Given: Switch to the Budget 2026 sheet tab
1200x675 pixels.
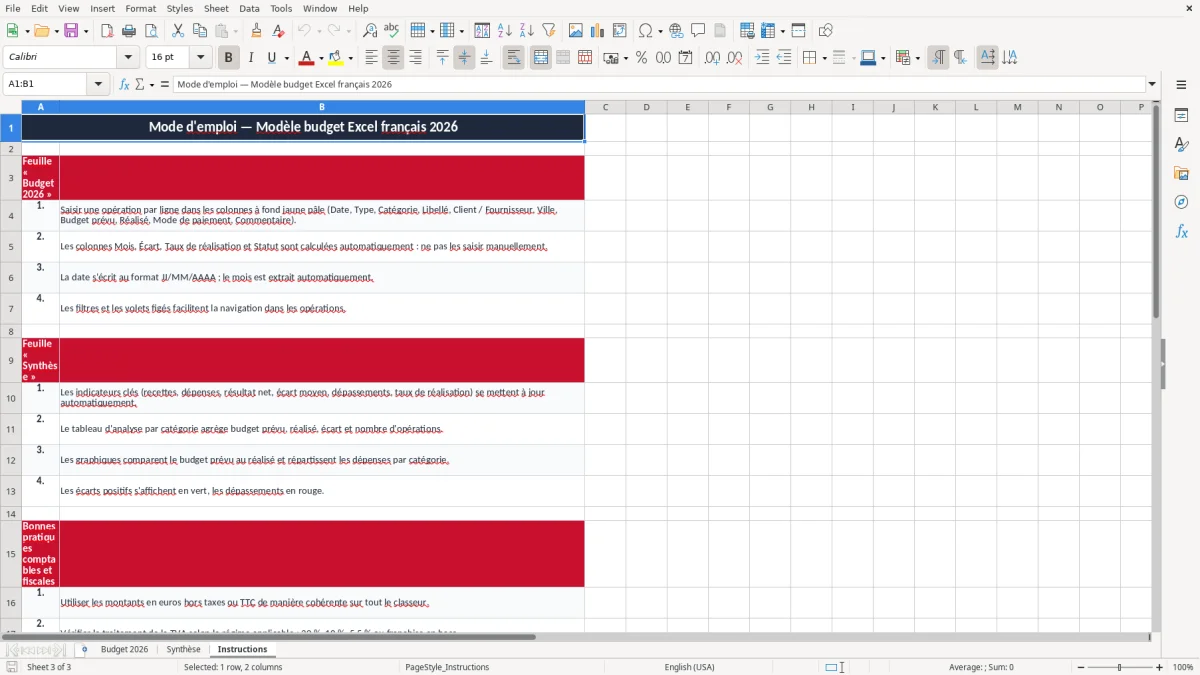Looking at the screenshot, I should click(x=124, y=650).
